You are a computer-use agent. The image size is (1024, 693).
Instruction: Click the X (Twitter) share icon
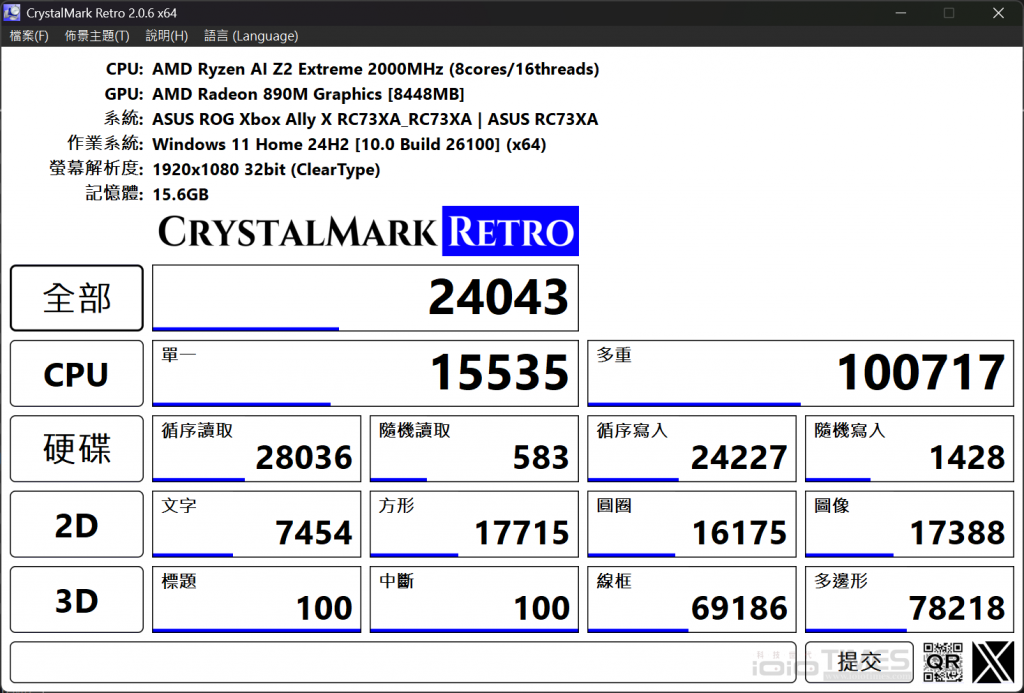tap(993, 662)
